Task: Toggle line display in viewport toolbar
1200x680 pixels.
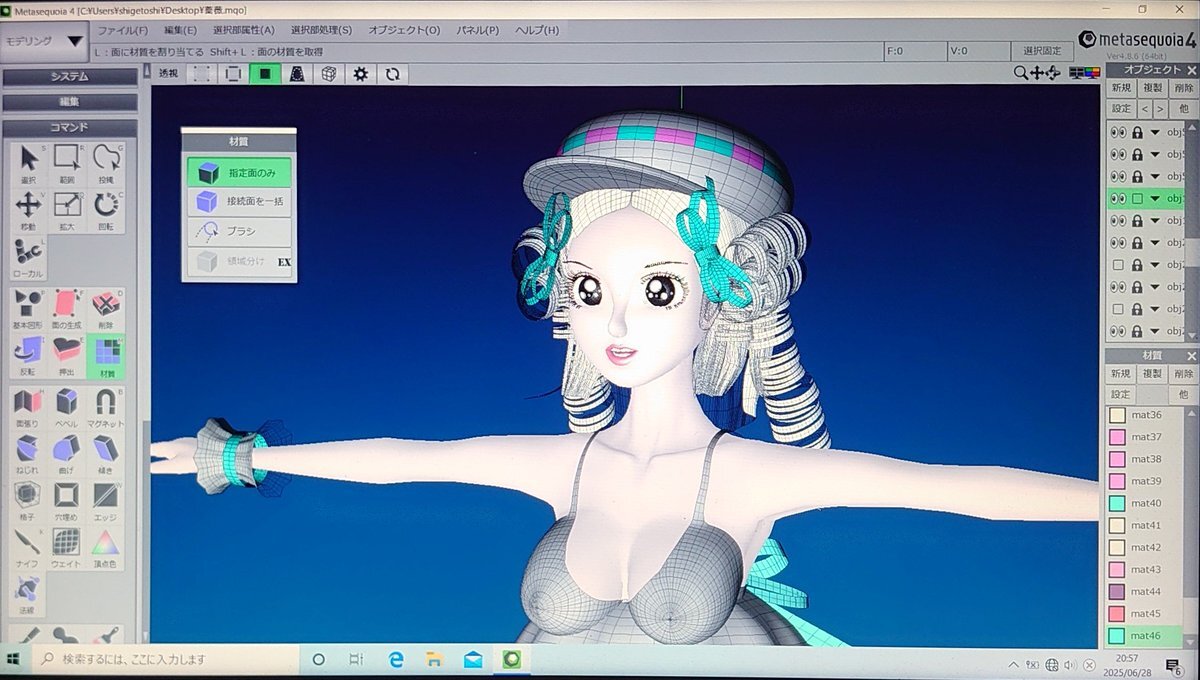Action: pyautogui.click(x=234, y=73)
